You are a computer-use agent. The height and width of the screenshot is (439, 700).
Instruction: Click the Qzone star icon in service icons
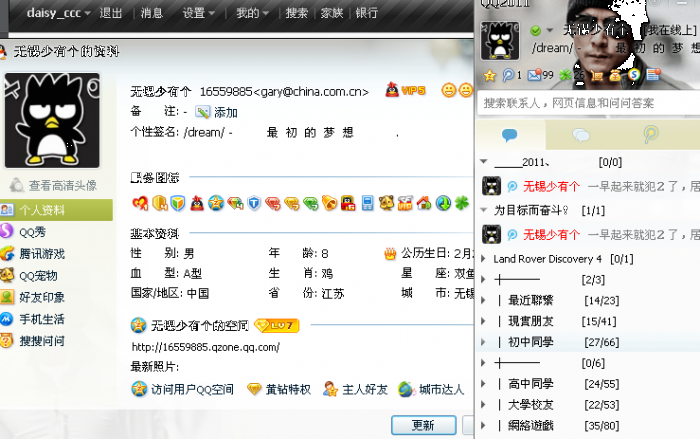216,203
